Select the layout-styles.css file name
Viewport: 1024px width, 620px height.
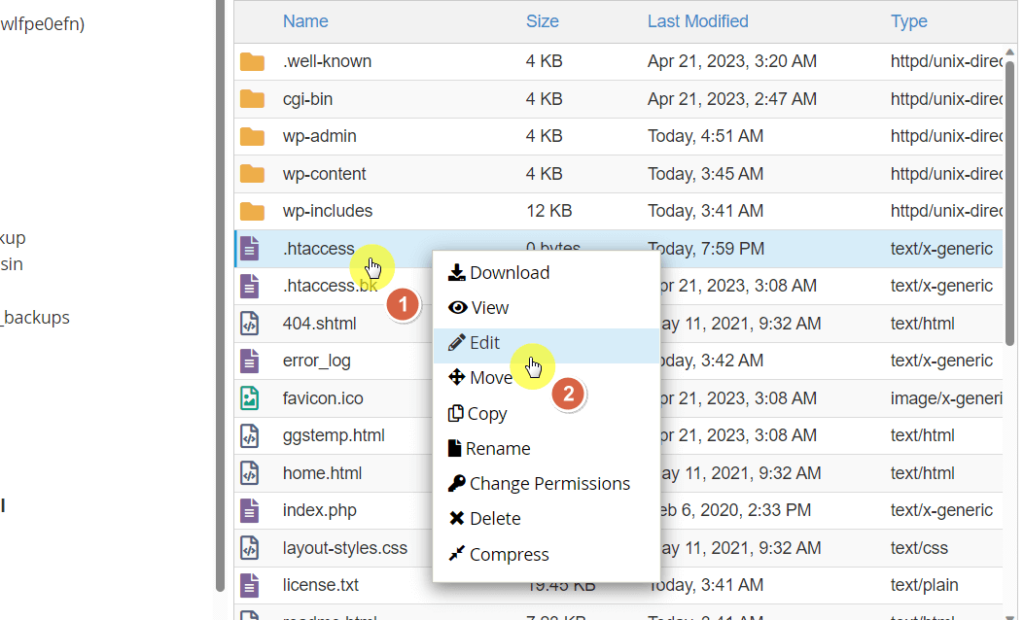pos(345,547)
